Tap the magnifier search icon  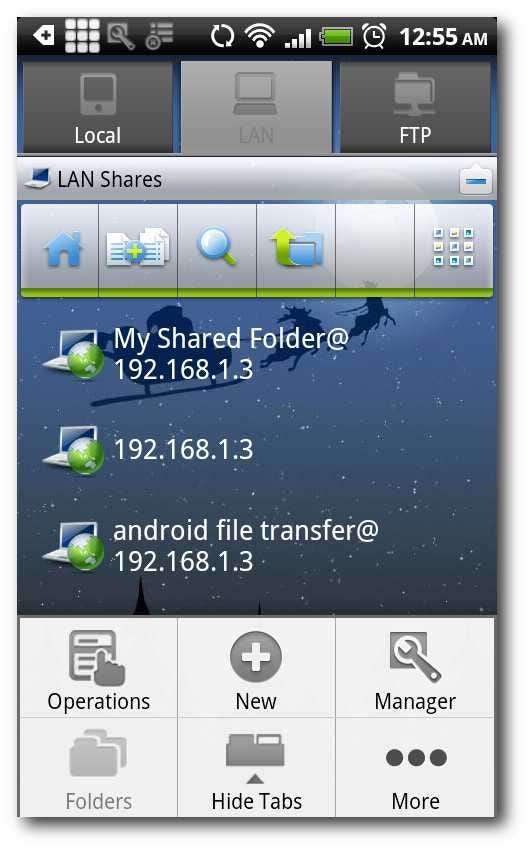click(217, 246)
